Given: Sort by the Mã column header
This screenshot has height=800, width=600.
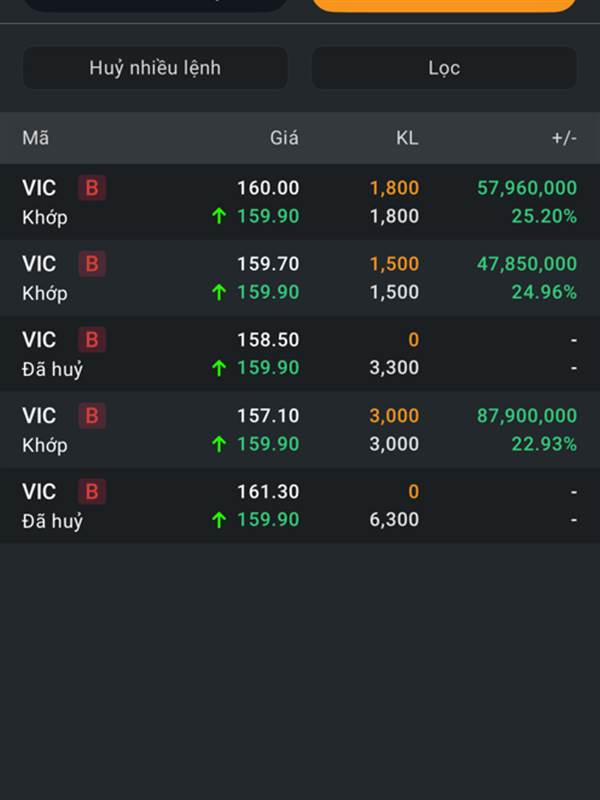Looking at the screenshot, I should [35, 138].
